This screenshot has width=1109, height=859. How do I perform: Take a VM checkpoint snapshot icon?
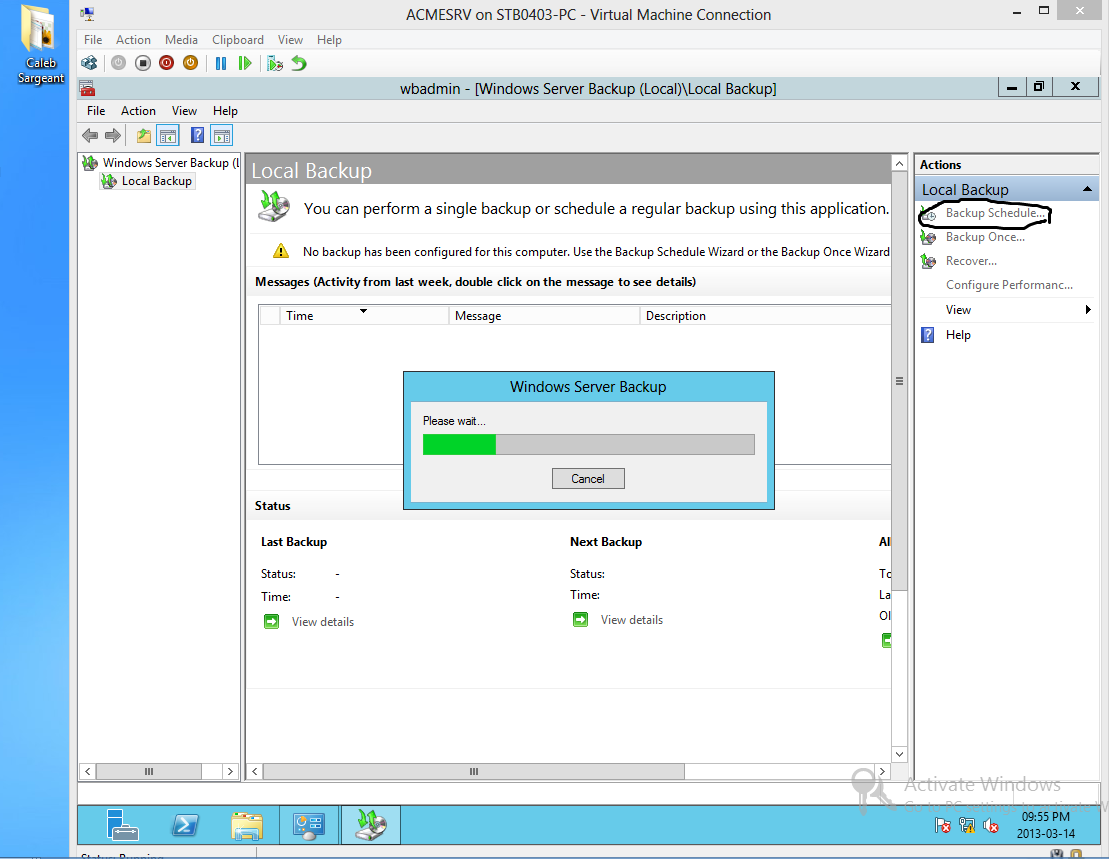[275, 64]
